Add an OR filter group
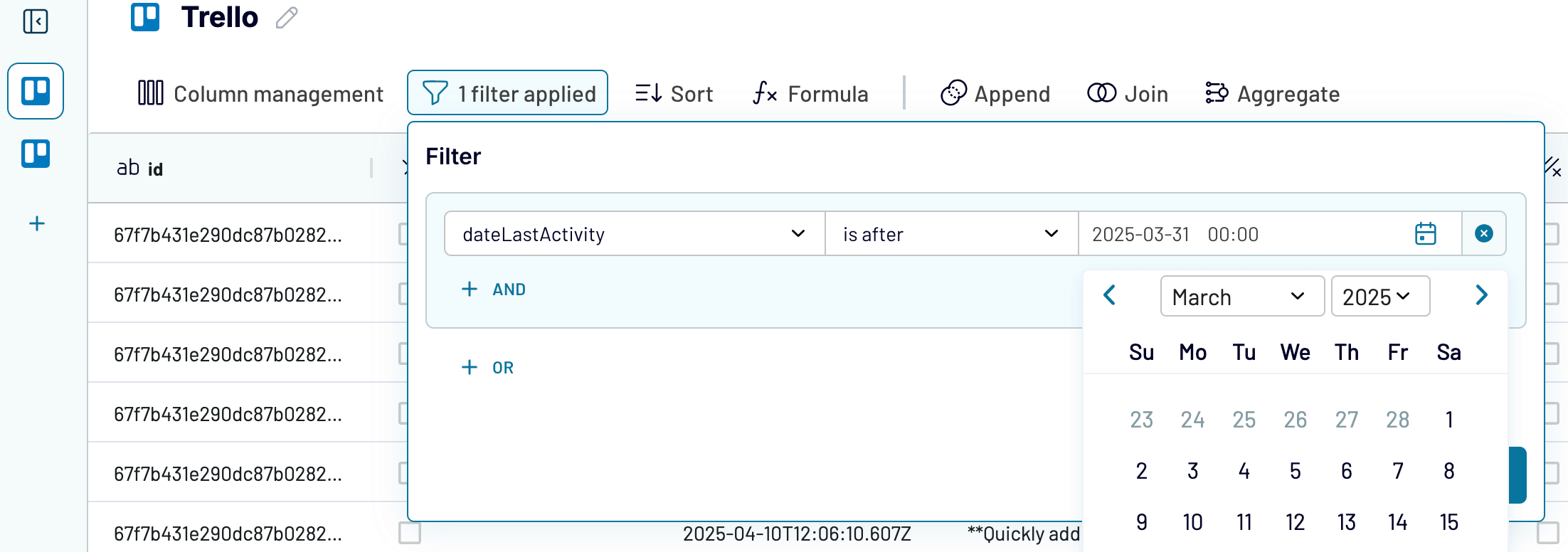Screen dimensions: 1568x552 pos(488,368)
